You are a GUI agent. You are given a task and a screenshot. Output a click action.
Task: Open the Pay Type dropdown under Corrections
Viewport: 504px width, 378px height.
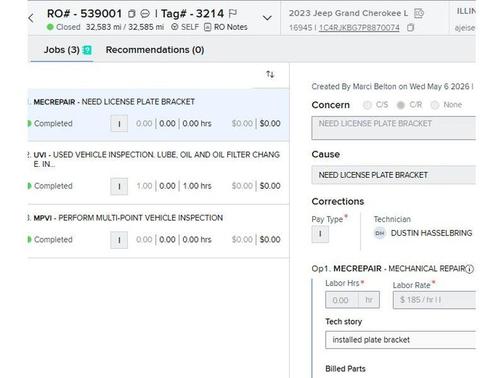click(x=320, y=234)
